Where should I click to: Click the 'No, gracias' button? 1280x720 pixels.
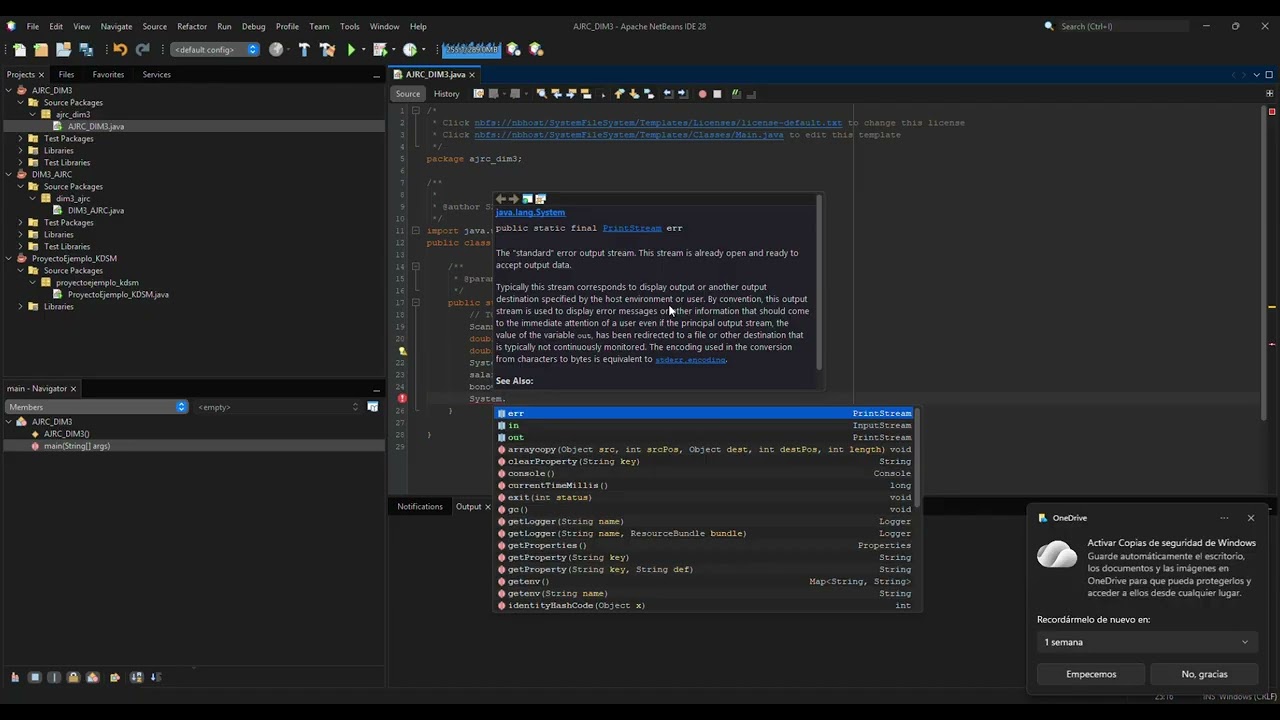coord(1204,674)
